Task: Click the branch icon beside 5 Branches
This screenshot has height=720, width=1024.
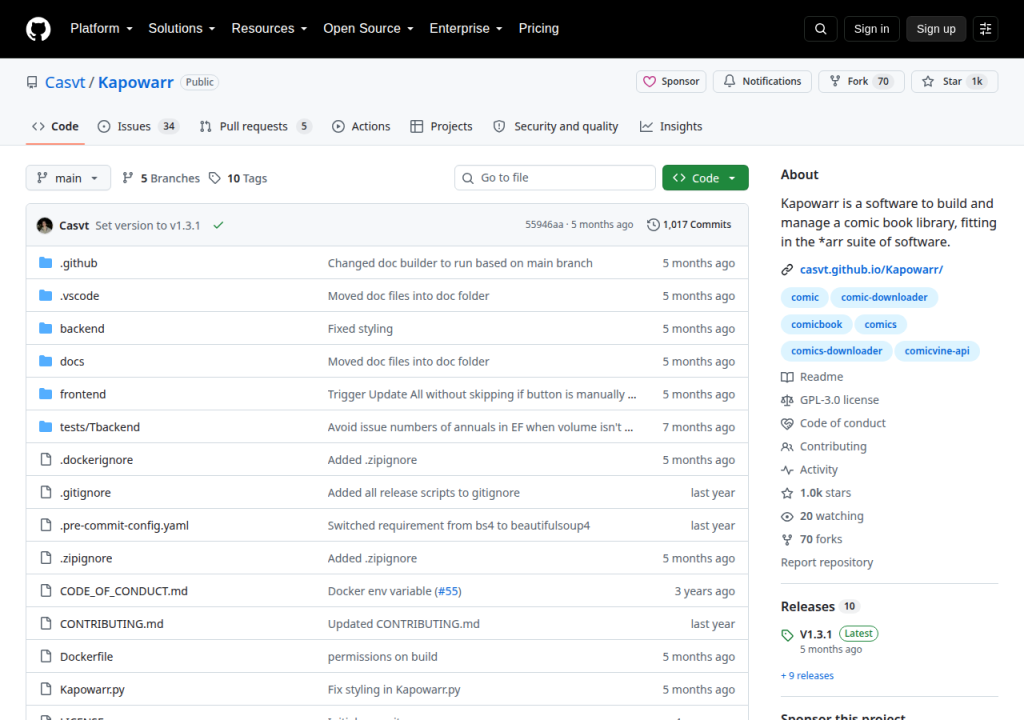Action: (x=128, y=178)
